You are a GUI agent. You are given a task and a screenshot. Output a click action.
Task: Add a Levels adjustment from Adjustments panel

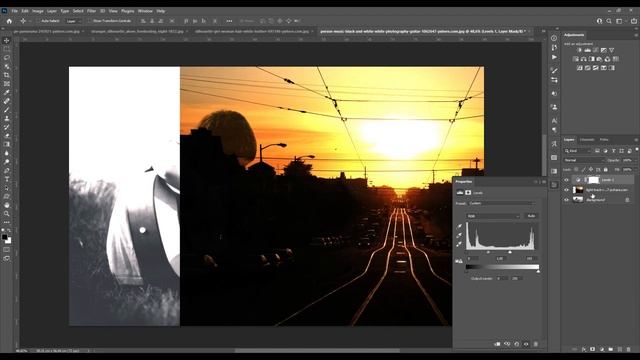coord(587,50)
